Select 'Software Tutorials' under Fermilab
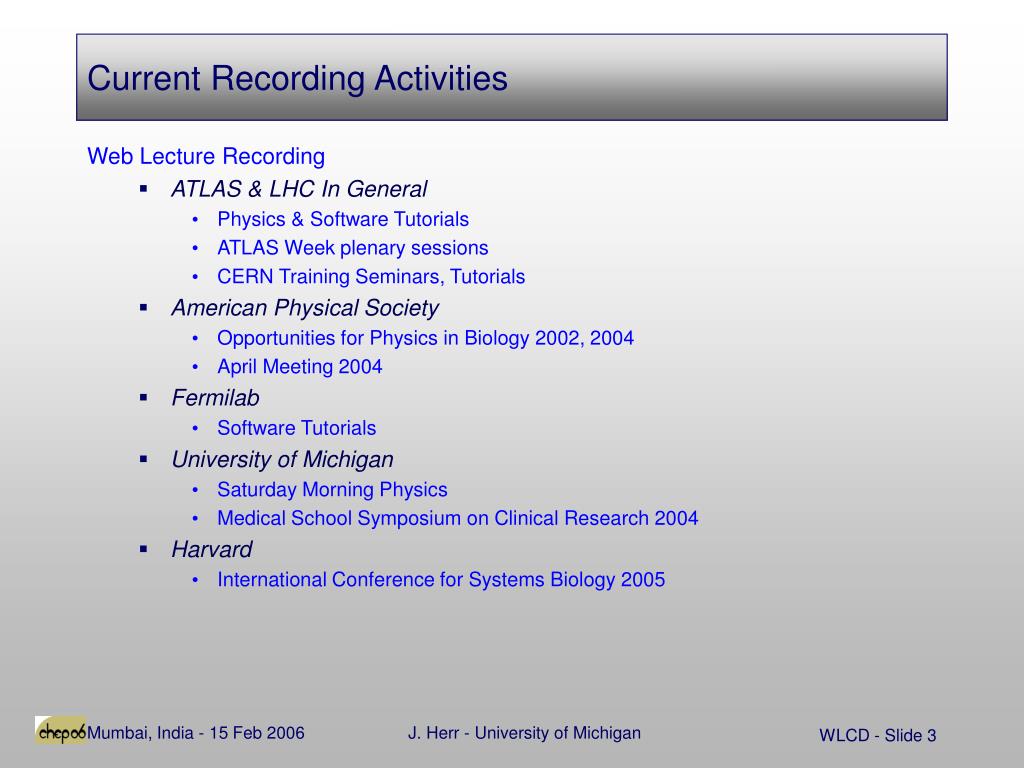1024x768 pixels. point(296,428)
